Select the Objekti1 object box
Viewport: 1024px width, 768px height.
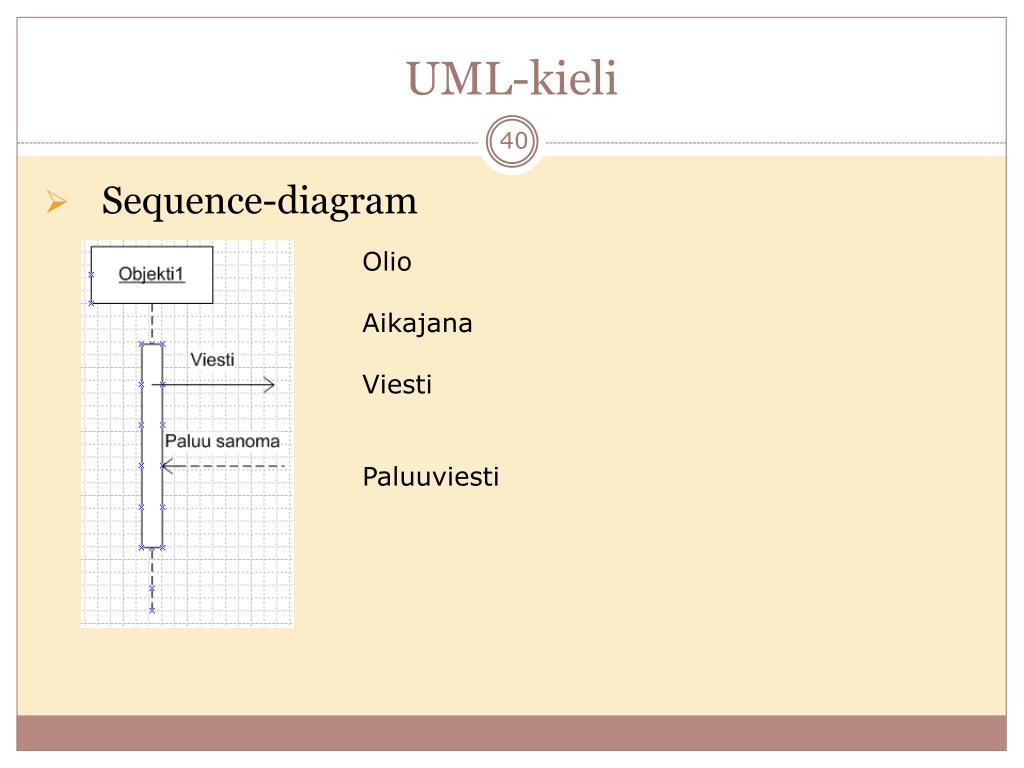pyautogui.click(x=152, y=274)
